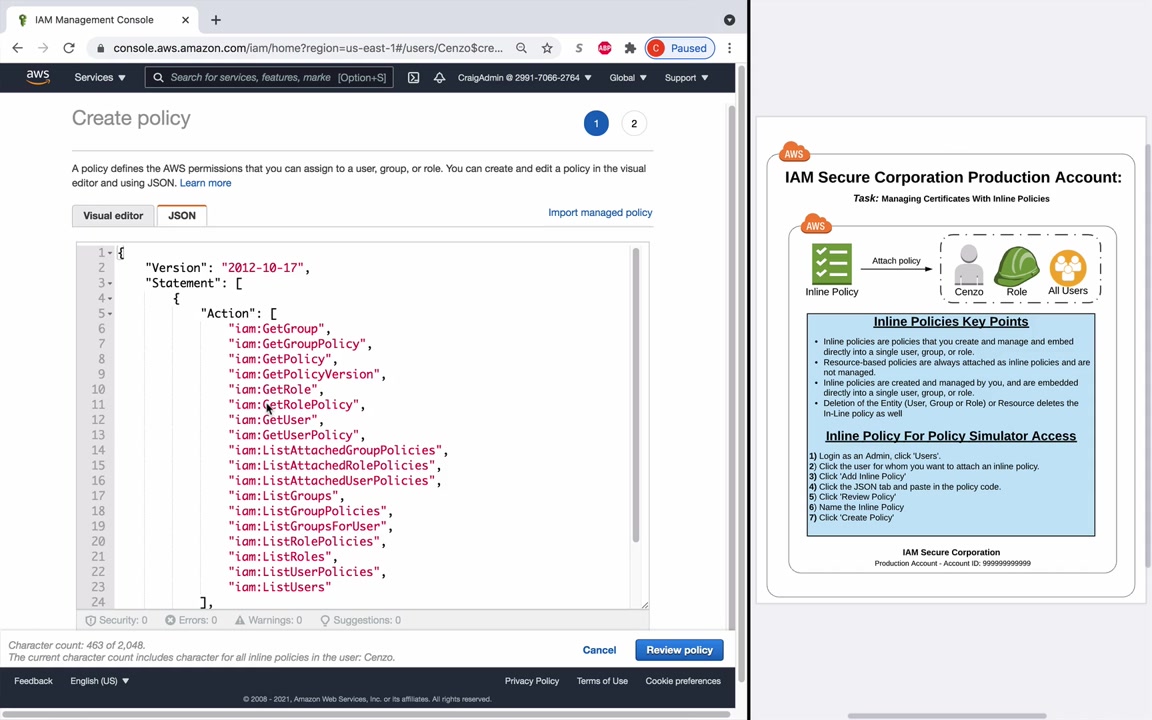Select the JSON tab
Viewport: 1152px width, 720px height.
pos(182,215)
